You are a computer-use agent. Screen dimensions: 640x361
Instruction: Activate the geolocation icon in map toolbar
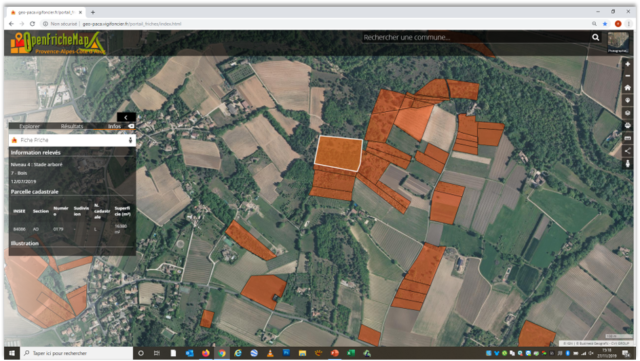tap(628, 100)
